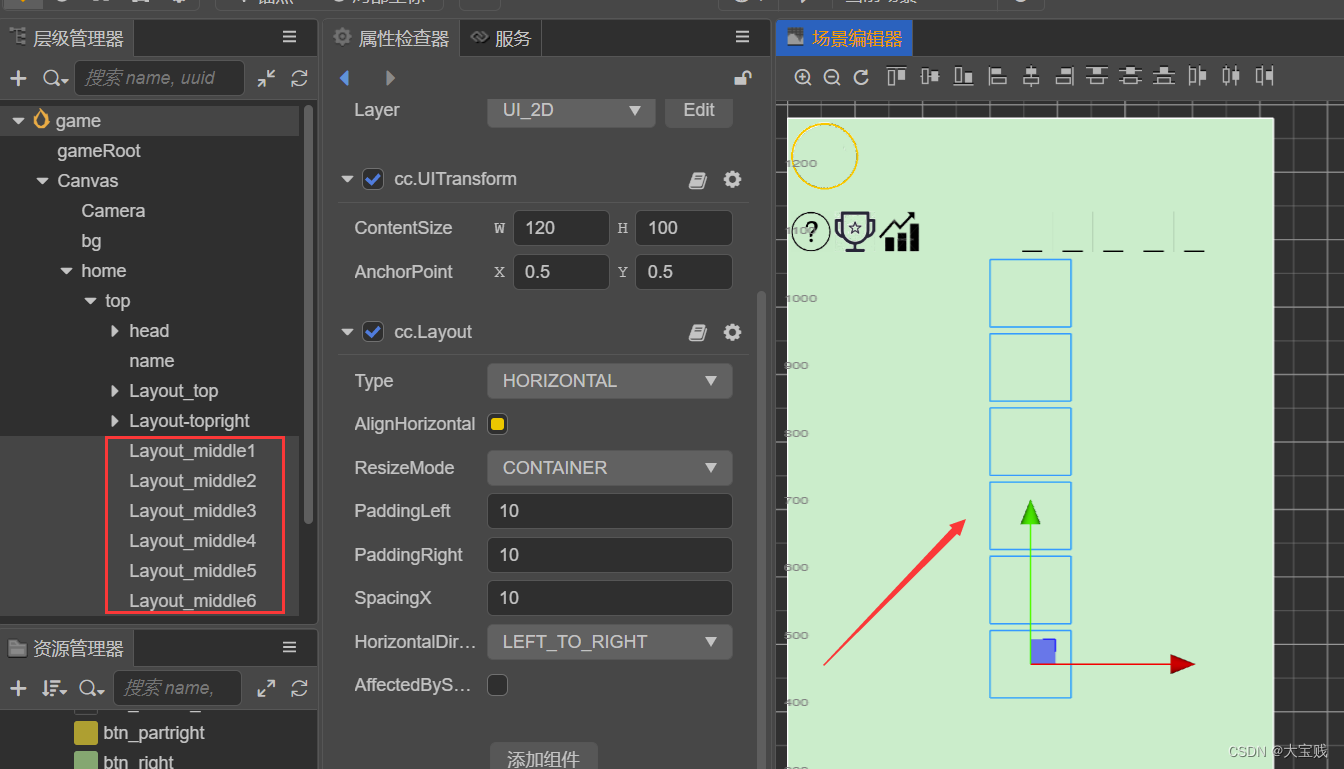
Task: Switch to the 服务 tab
Action: point(503,39)
